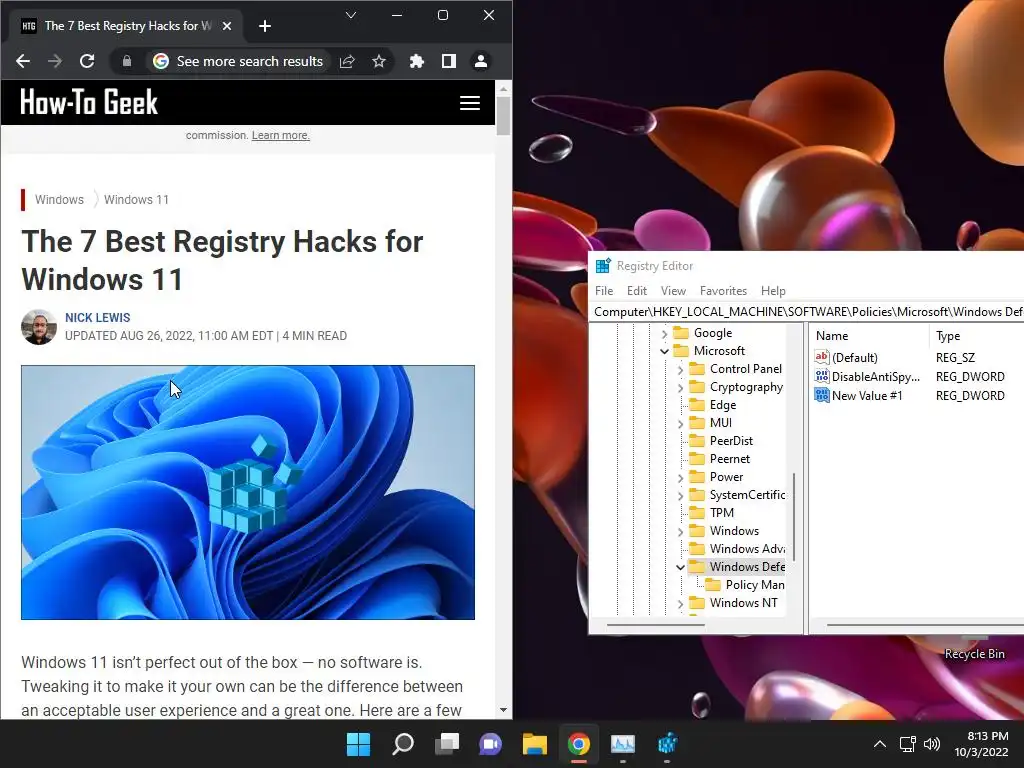Click the How-To Geek logo
The width and height of the screenshot is (1024, 768).
89,103
